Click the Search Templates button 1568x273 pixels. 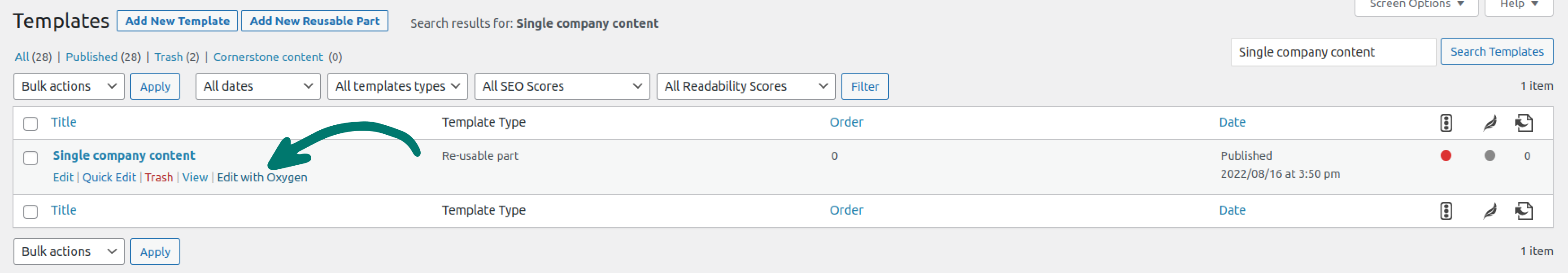click(1496, 52)
